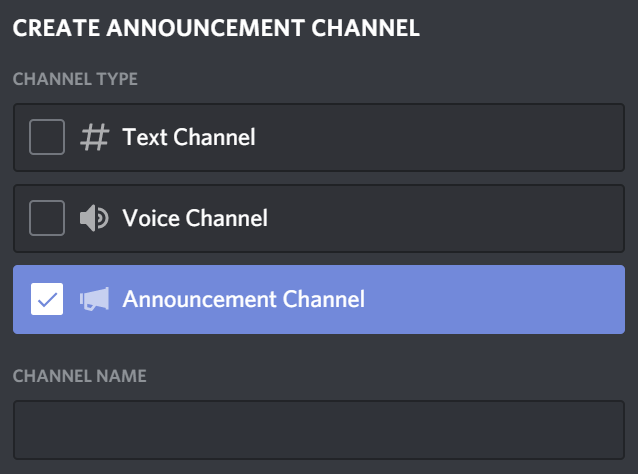
Task: Uncheck the Announcement Channel checkbox
Action: 47,299
